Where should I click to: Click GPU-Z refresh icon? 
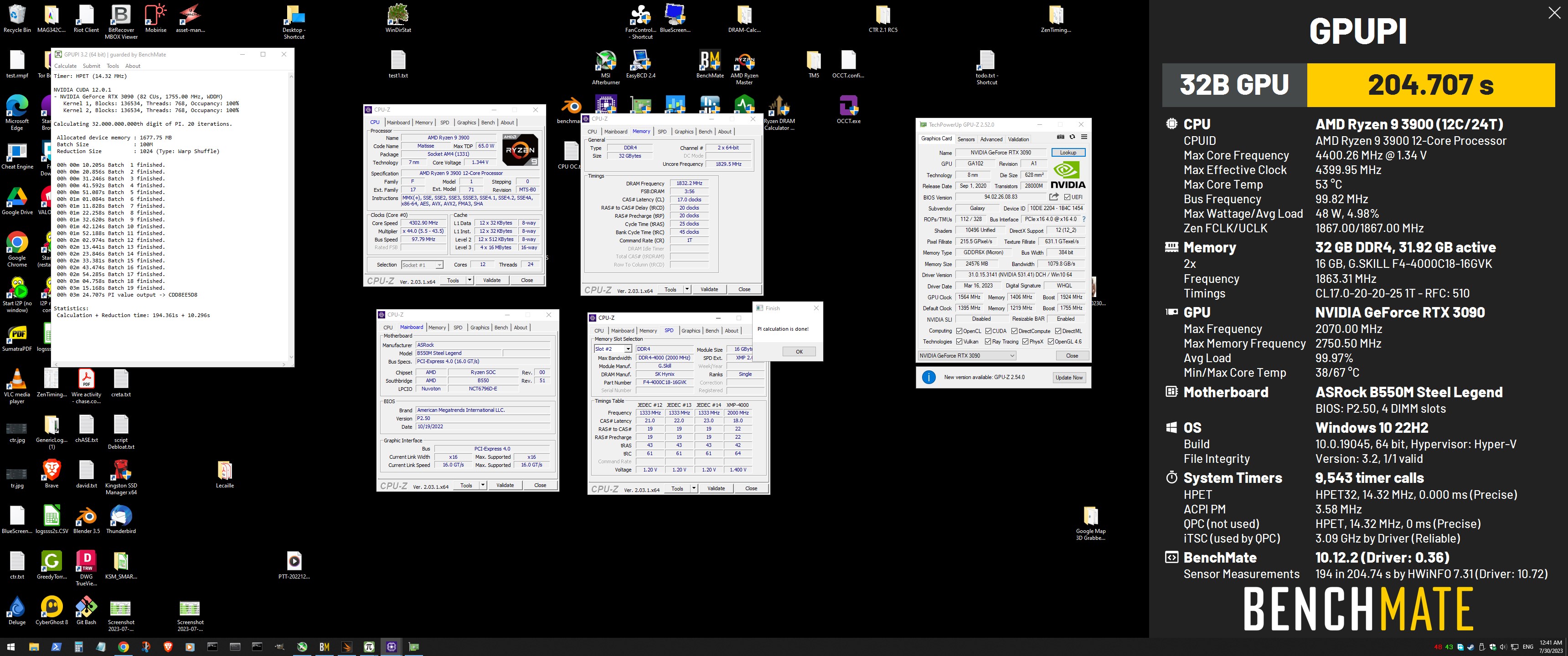(1073, 137)
